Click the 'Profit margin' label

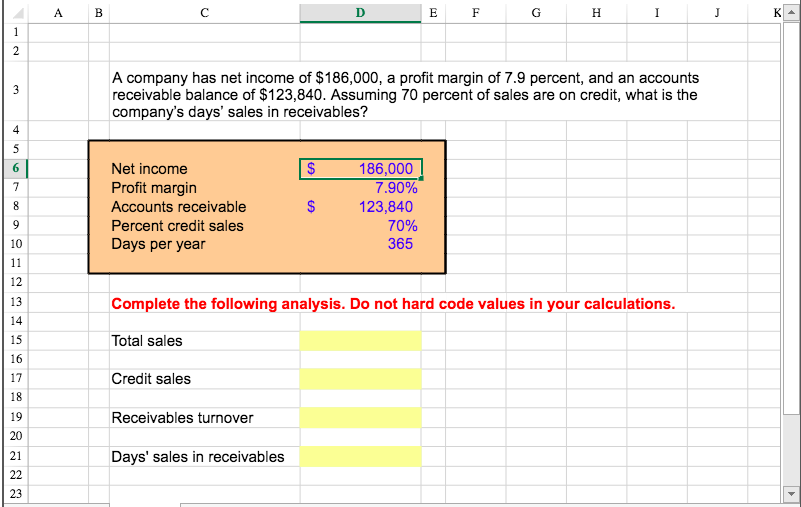154,188
